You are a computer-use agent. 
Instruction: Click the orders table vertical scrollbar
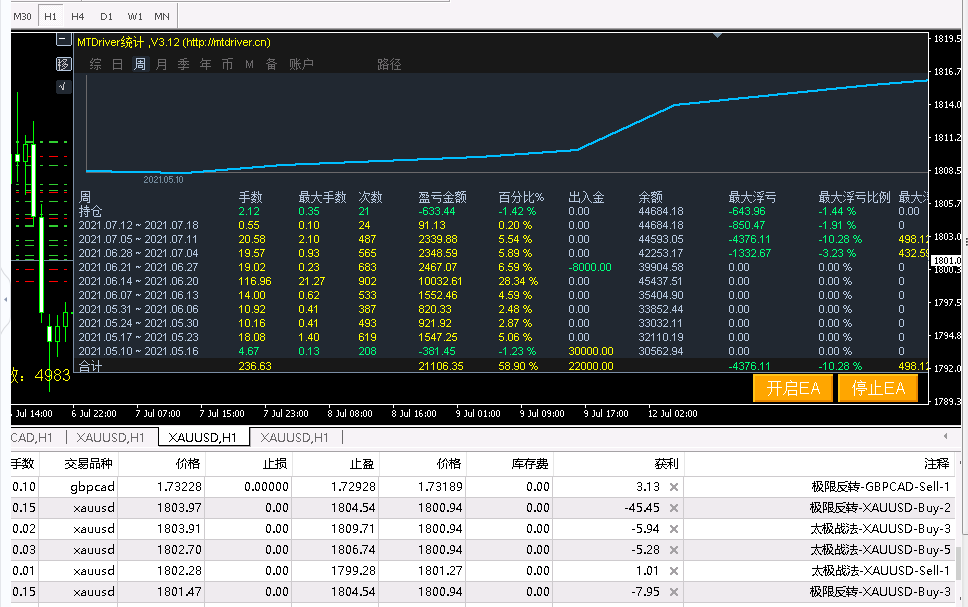coord(960,560)
